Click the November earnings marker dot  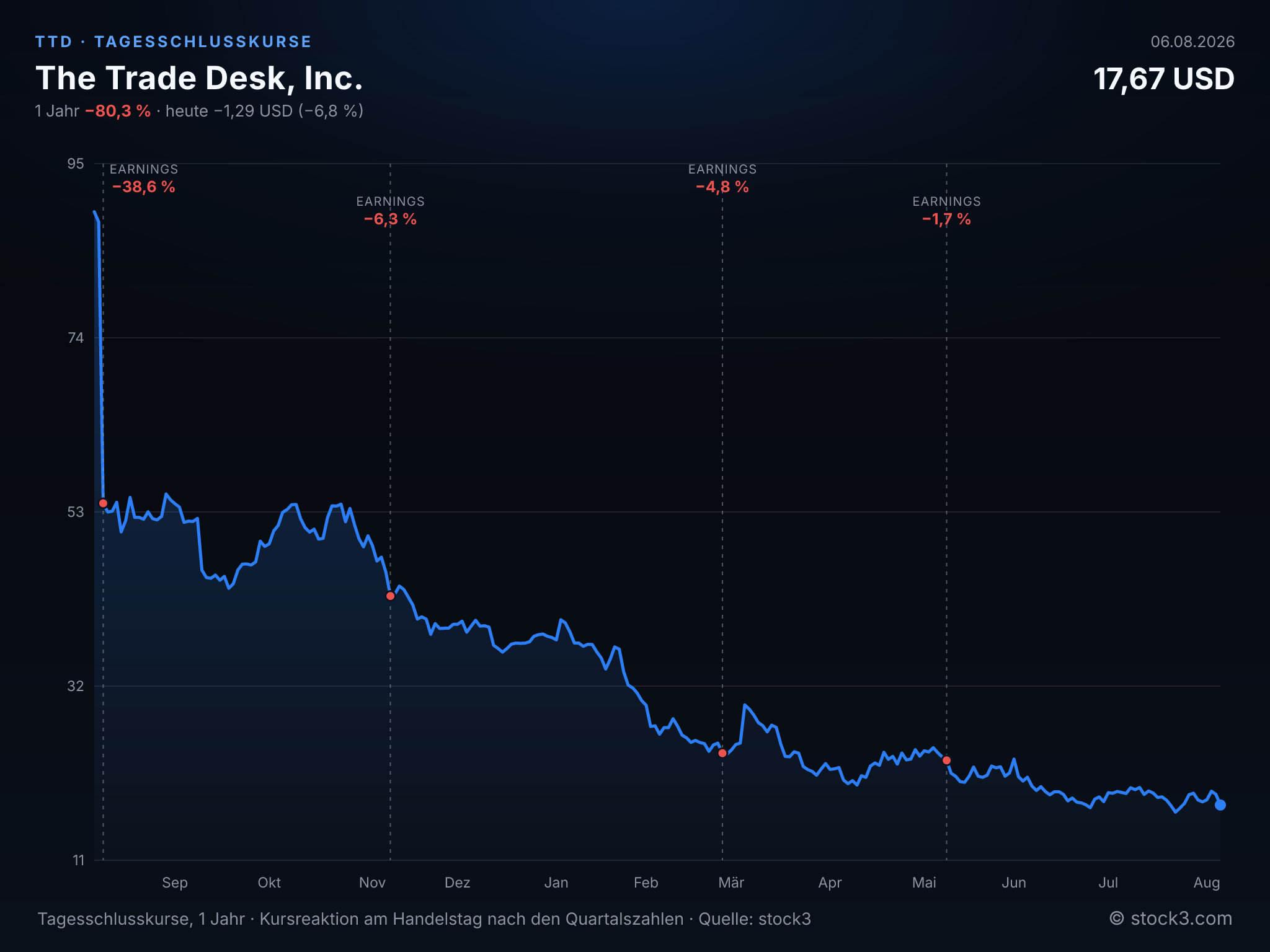390,596
